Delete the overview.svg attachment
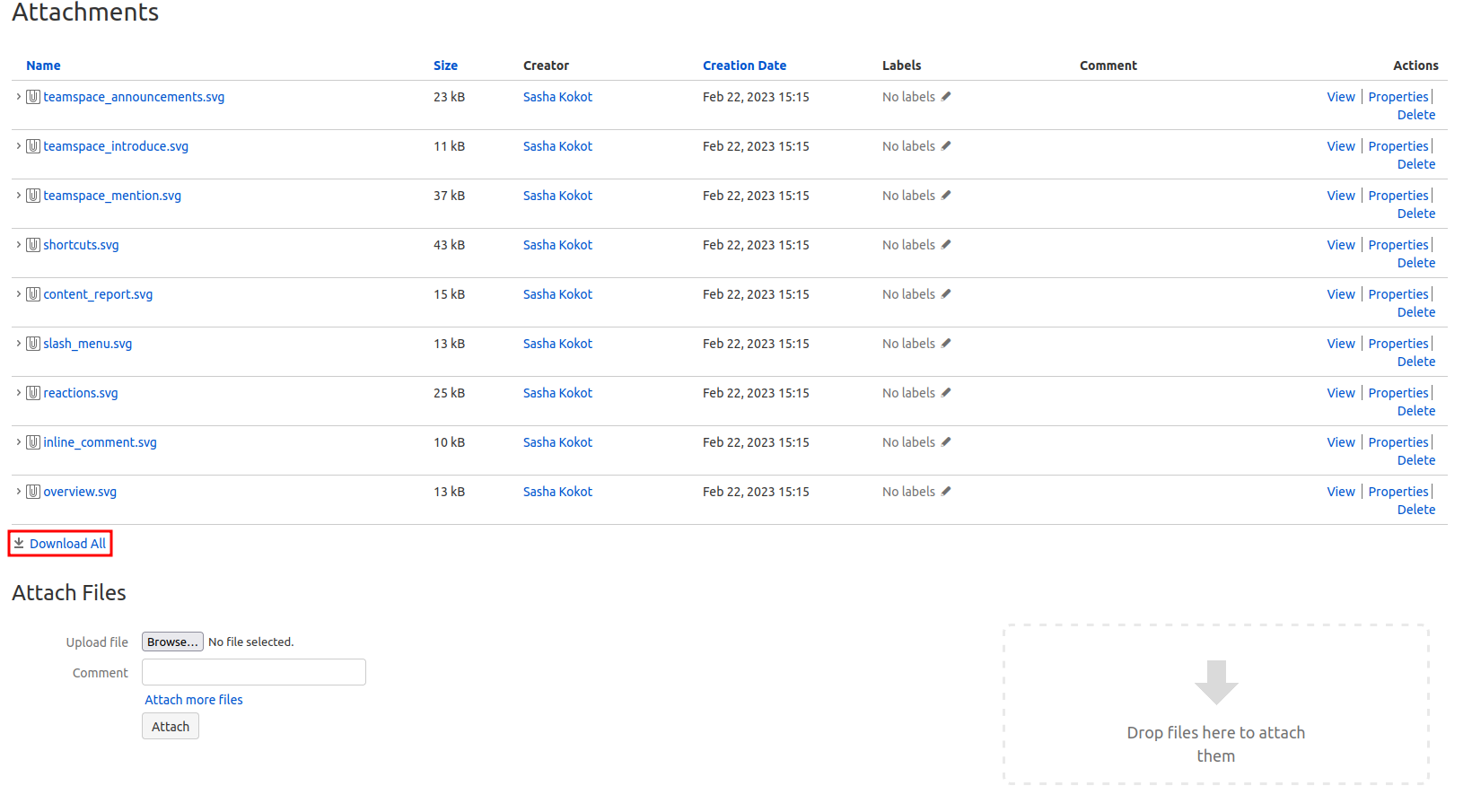 click(1415, 510)
